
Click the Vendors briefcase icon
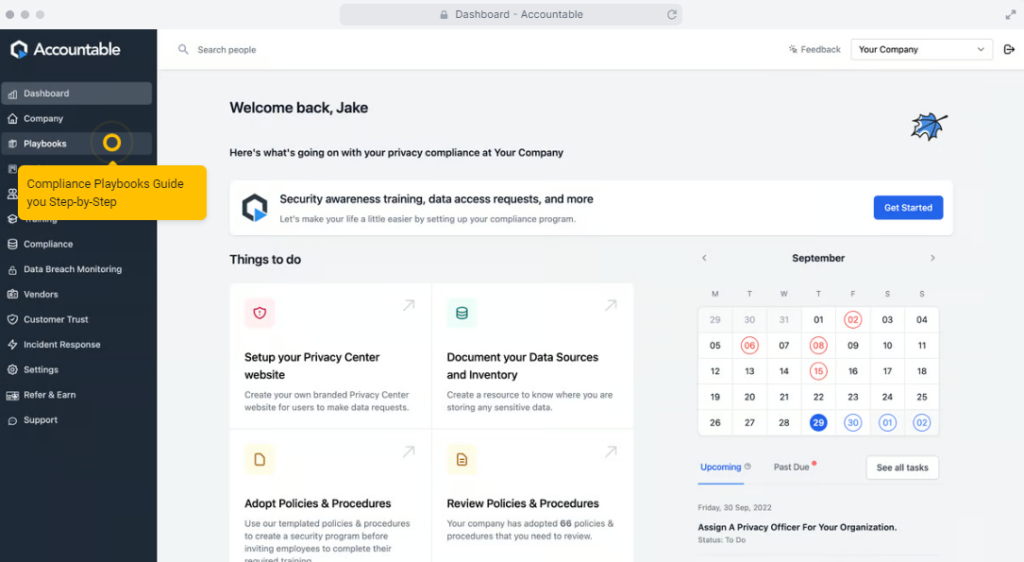tap(12, 294)
